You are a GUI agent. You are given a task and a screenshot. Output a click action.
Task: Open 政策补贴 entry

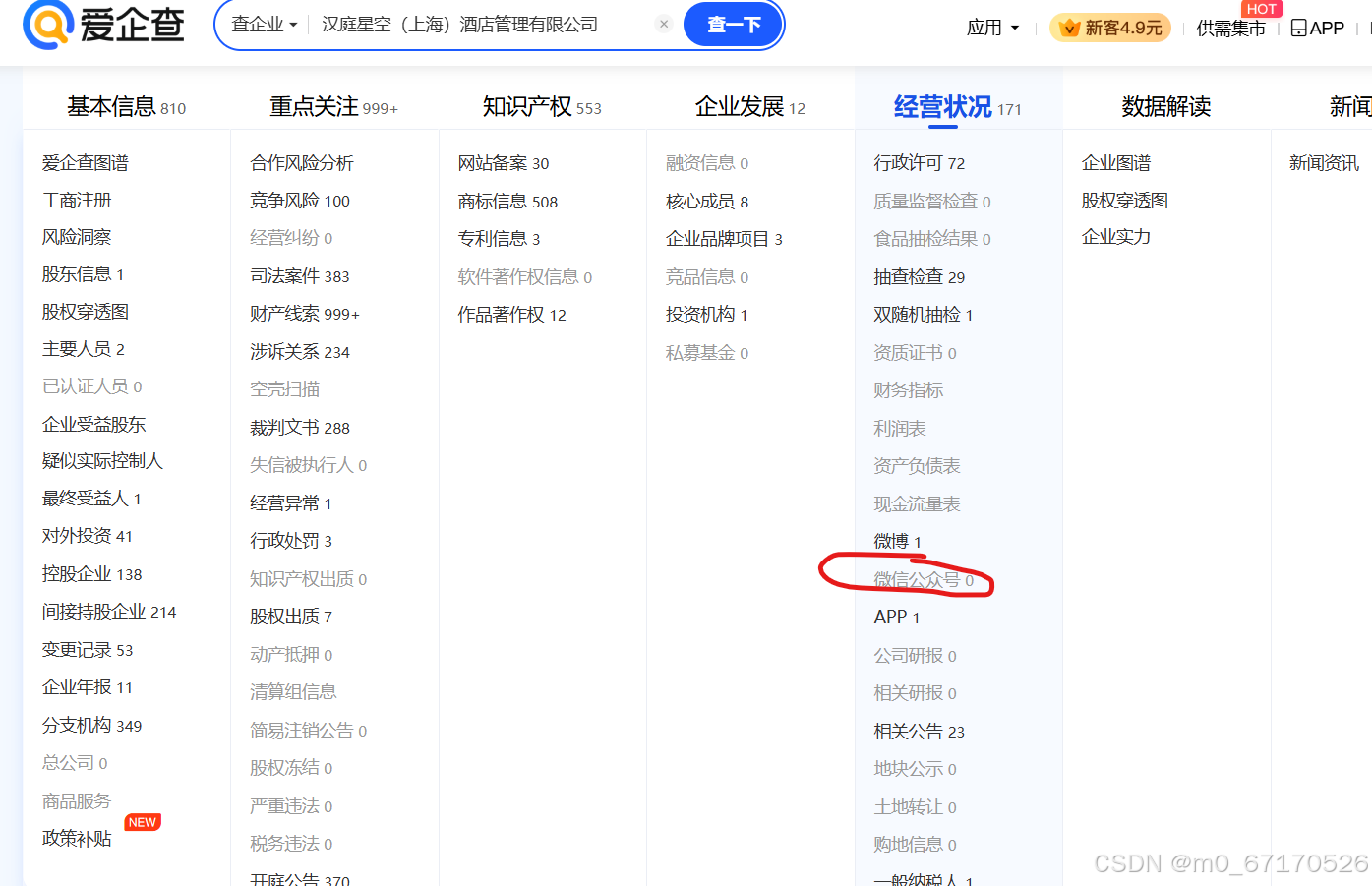(77, 839)
